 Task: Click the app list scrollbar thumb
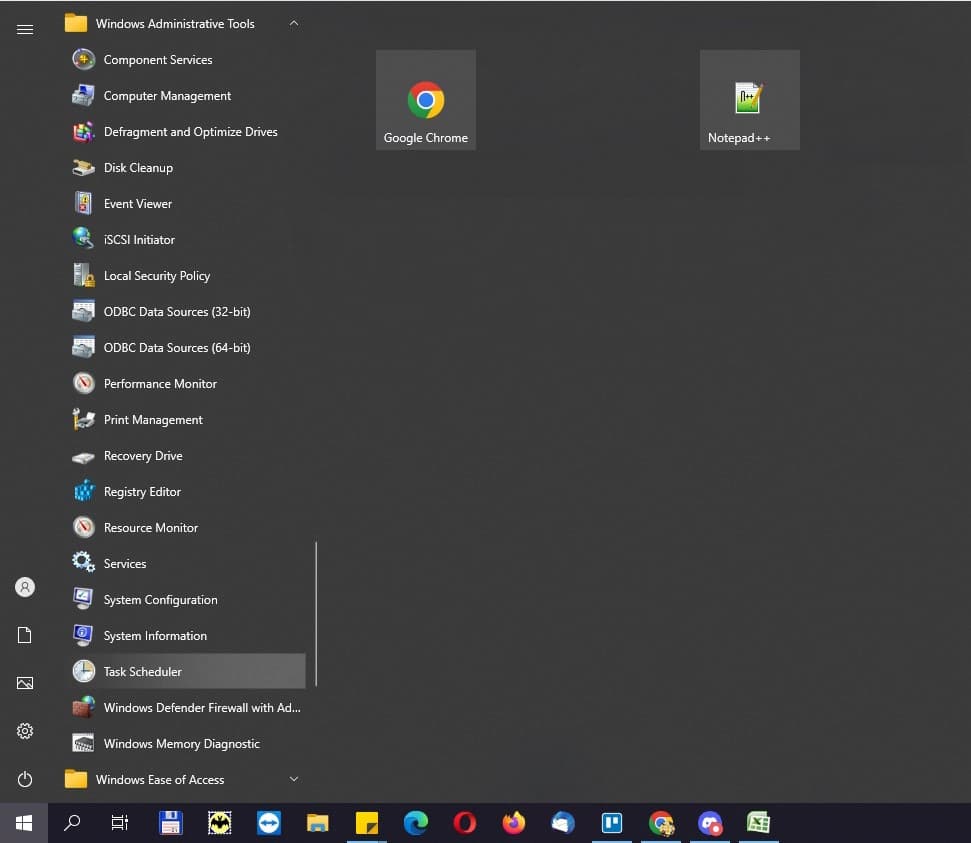click(316, 614)
